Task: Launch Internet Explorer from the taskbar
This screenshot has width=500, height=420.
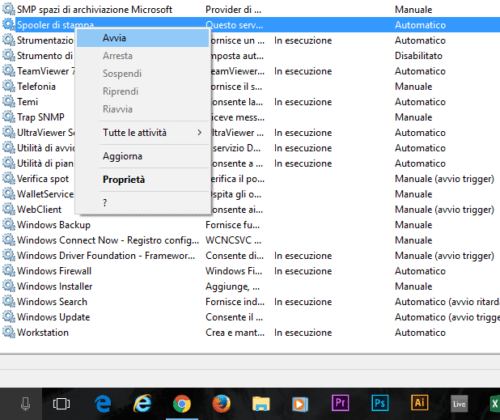Action: coord(142,404)
